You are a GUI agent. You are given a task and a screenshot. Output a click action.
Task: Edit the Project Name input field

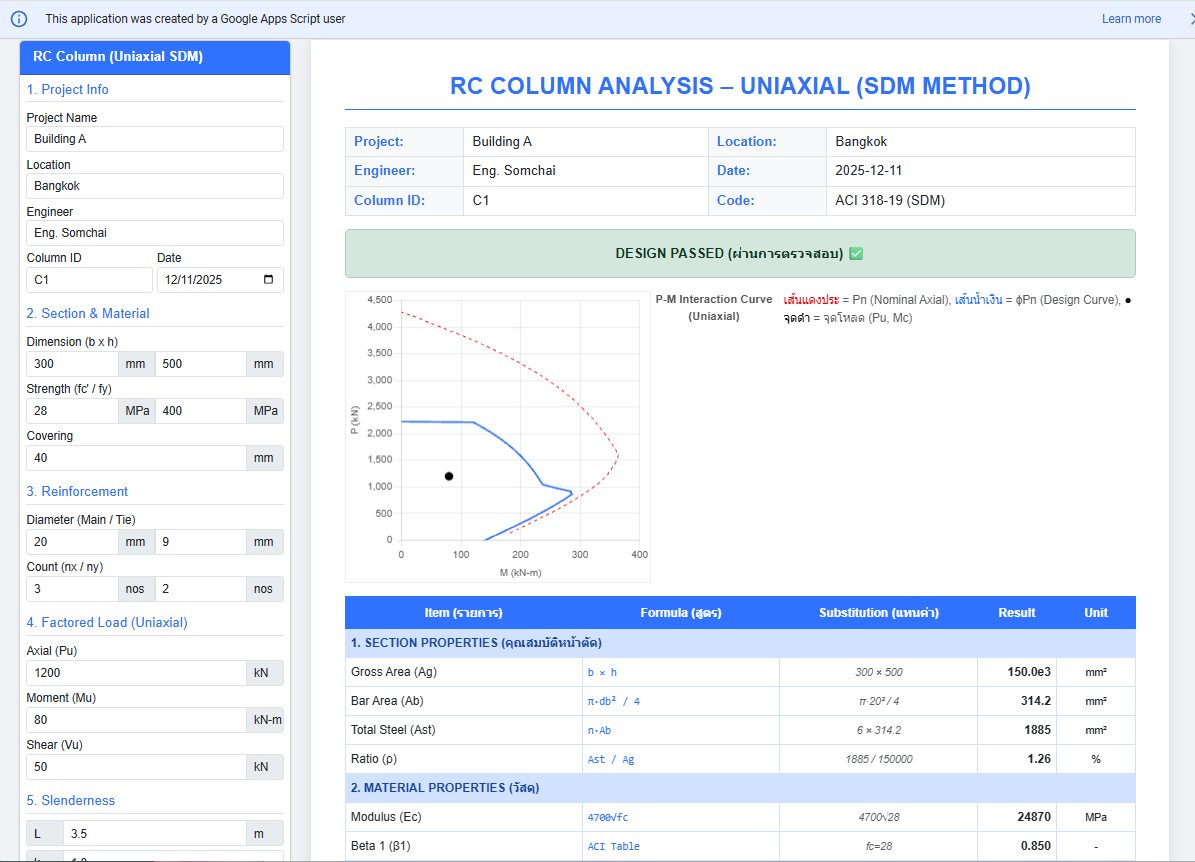[155, 139]
